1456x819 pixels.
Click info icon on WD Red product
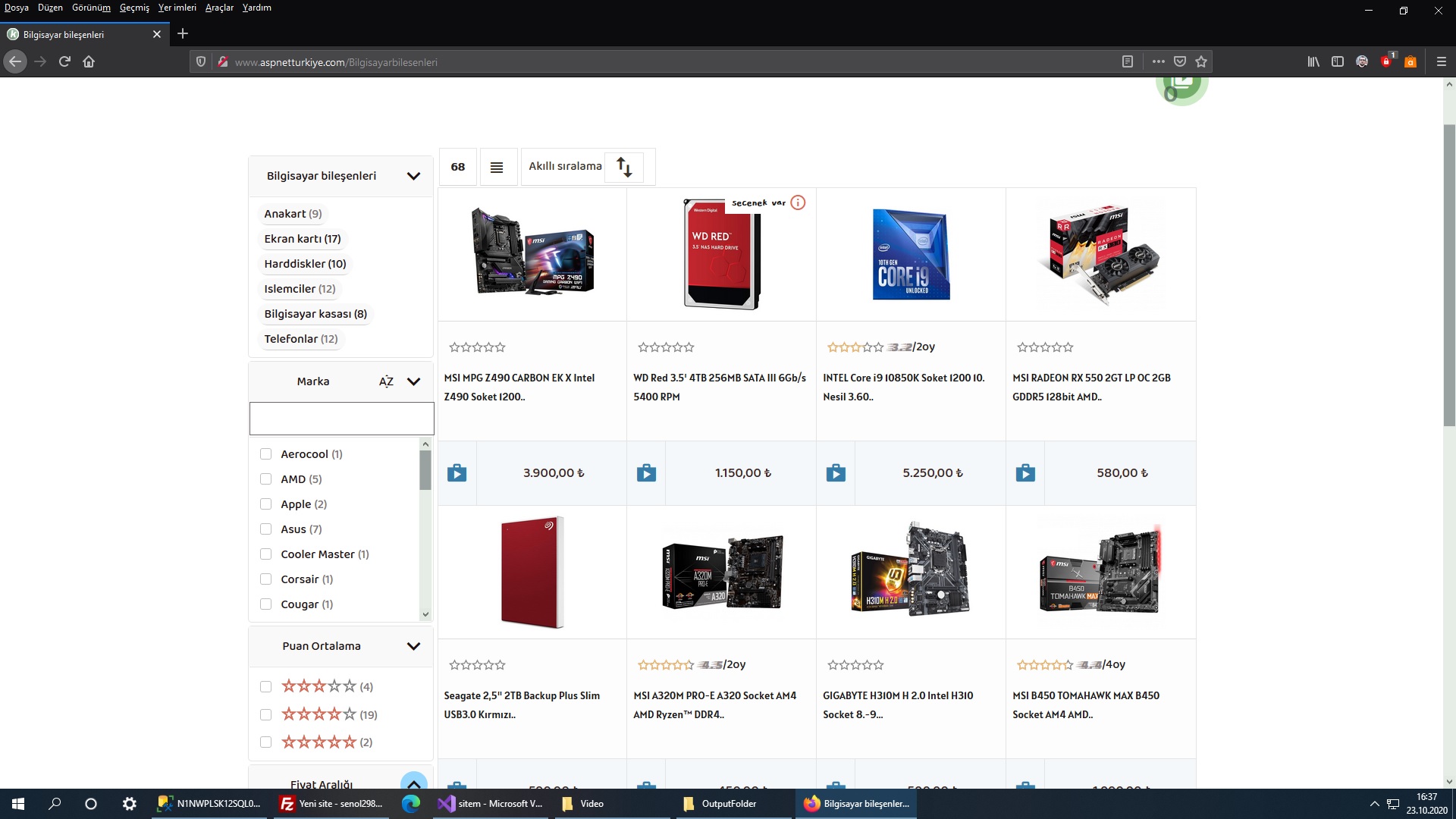pos(798,202)
